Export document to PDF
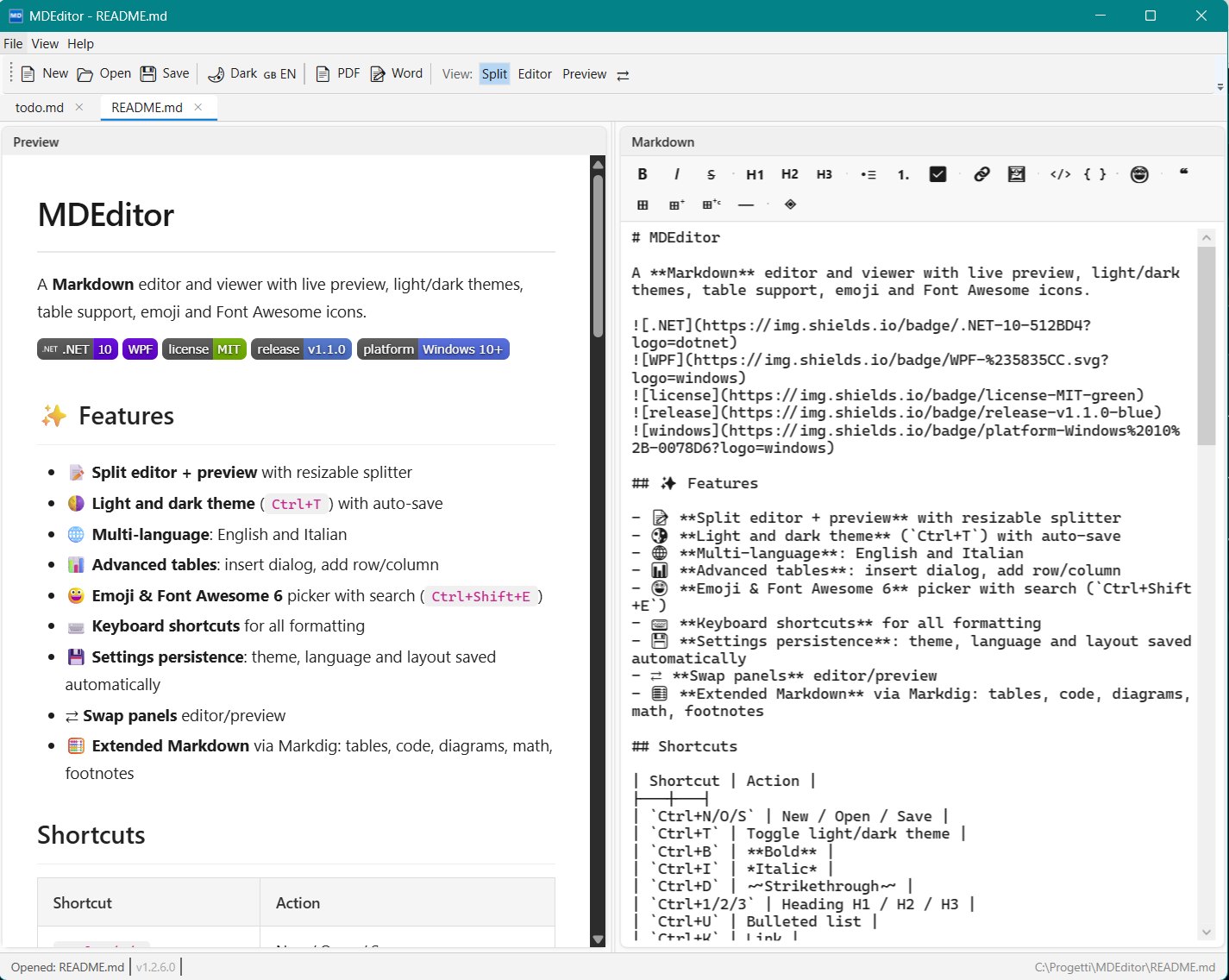The height and width of the screenshot is (980, 1229). click(338, 74)
